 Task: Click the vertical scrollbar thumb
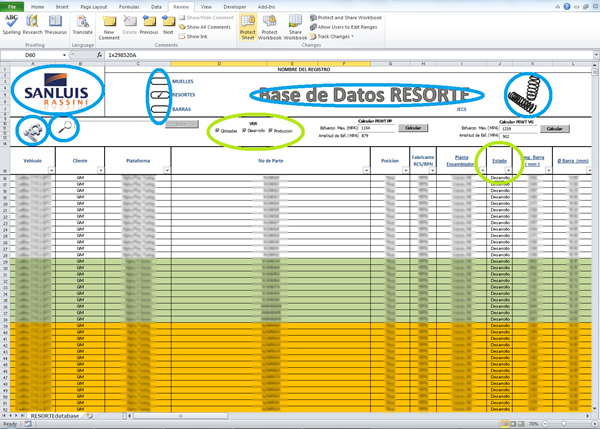click(x=594, y=72)
